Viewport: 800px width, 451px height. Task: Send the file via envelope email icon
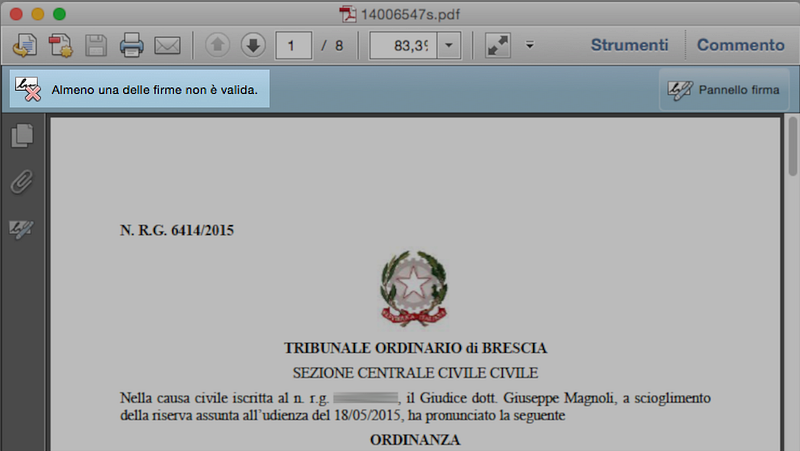coord(167,45)
